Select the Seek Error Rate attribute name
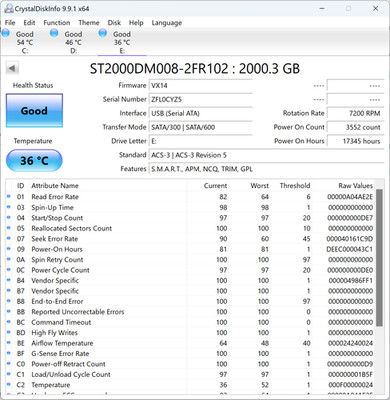Screen dimensions: 390x400 (x=55, y=239)
